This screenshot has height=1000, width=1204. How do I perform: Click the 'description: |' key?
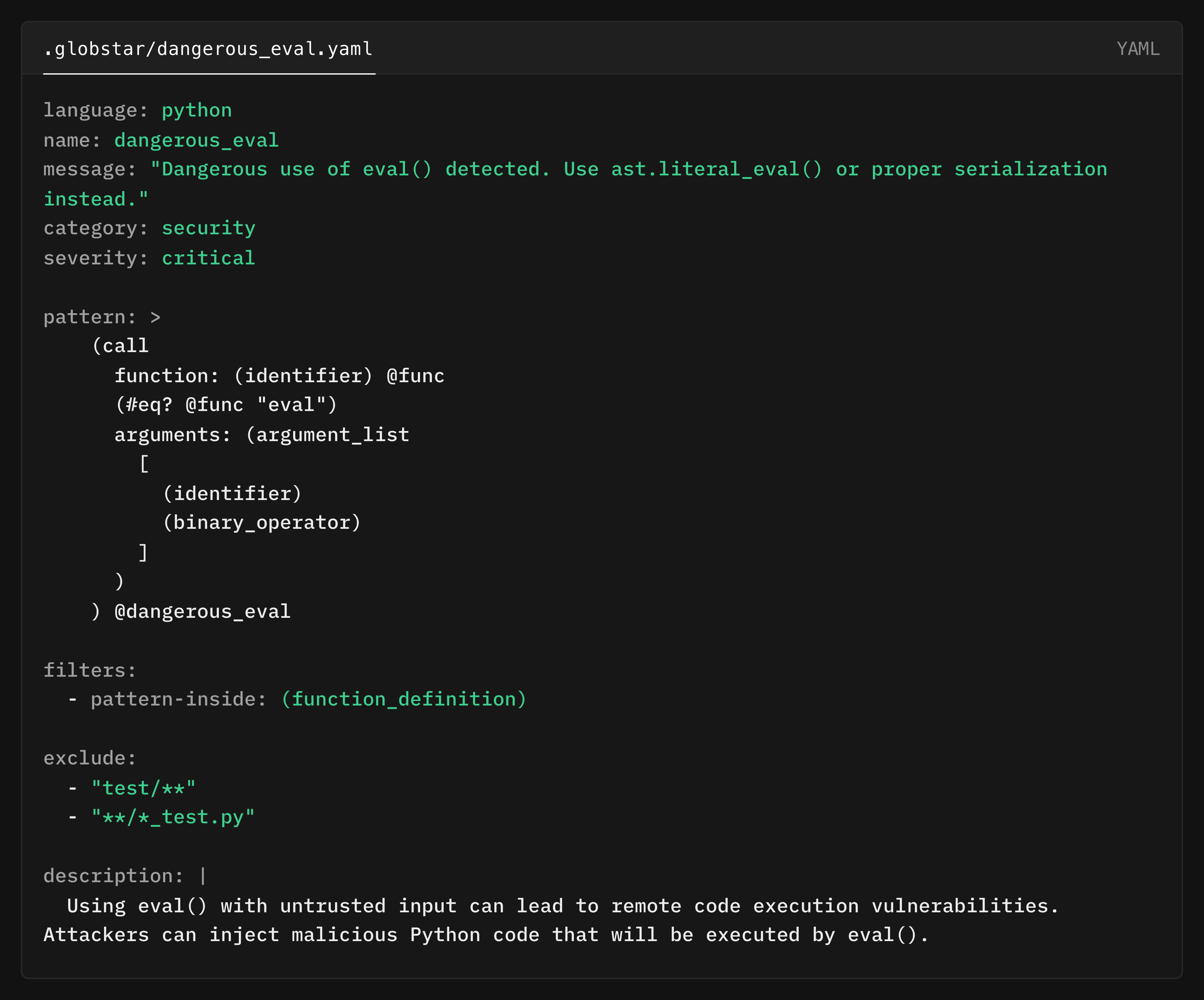pos(126,876)
